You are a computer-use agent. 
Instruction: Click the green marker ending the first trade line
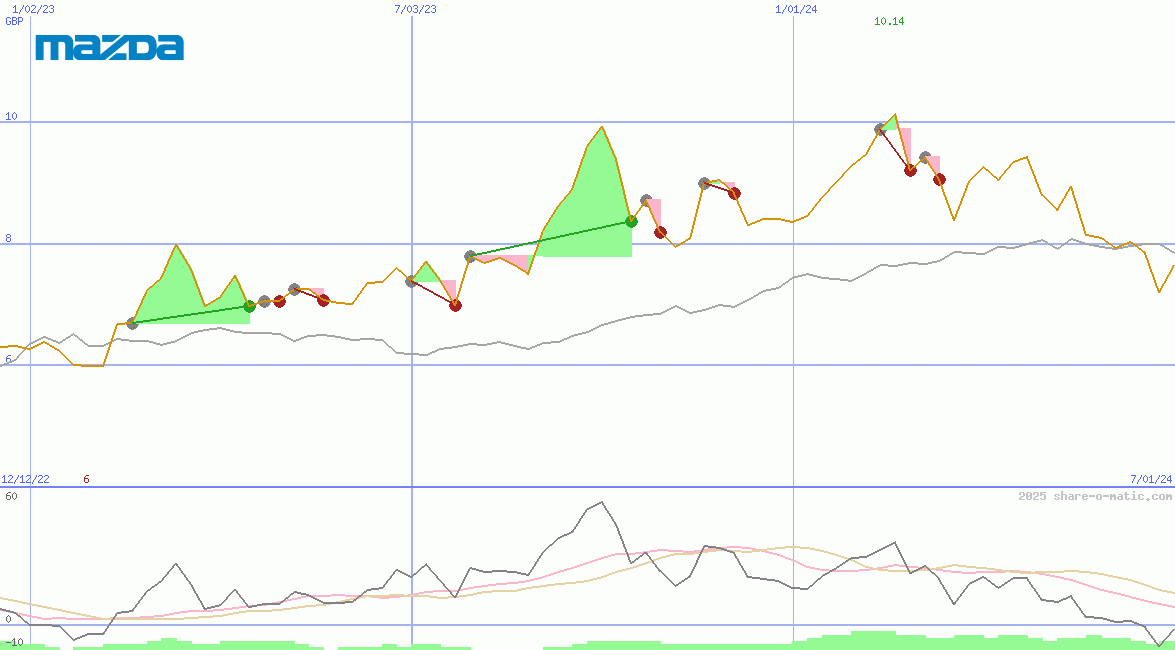250,306
